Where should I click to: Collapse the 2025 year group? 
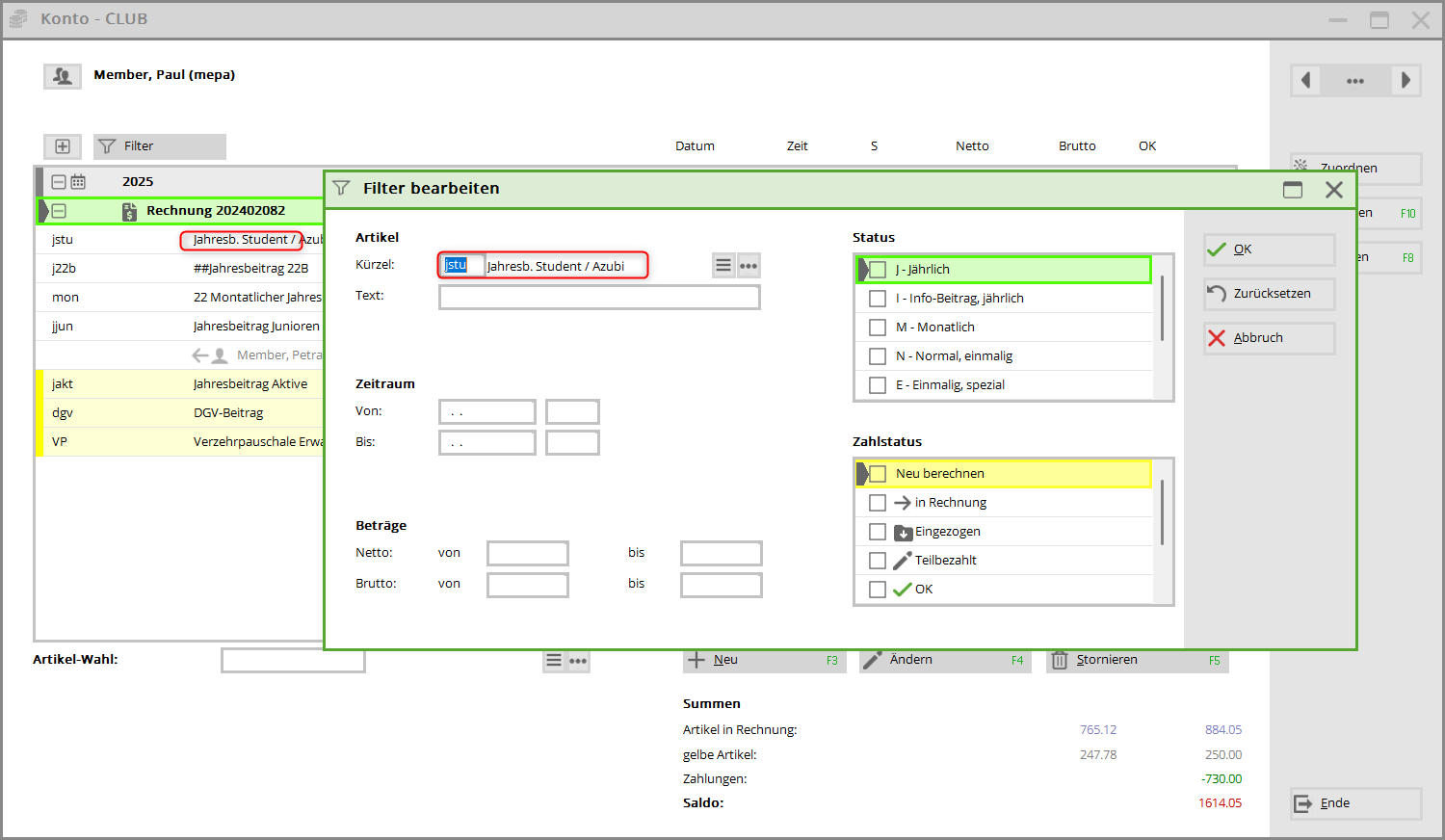(59, 182)
